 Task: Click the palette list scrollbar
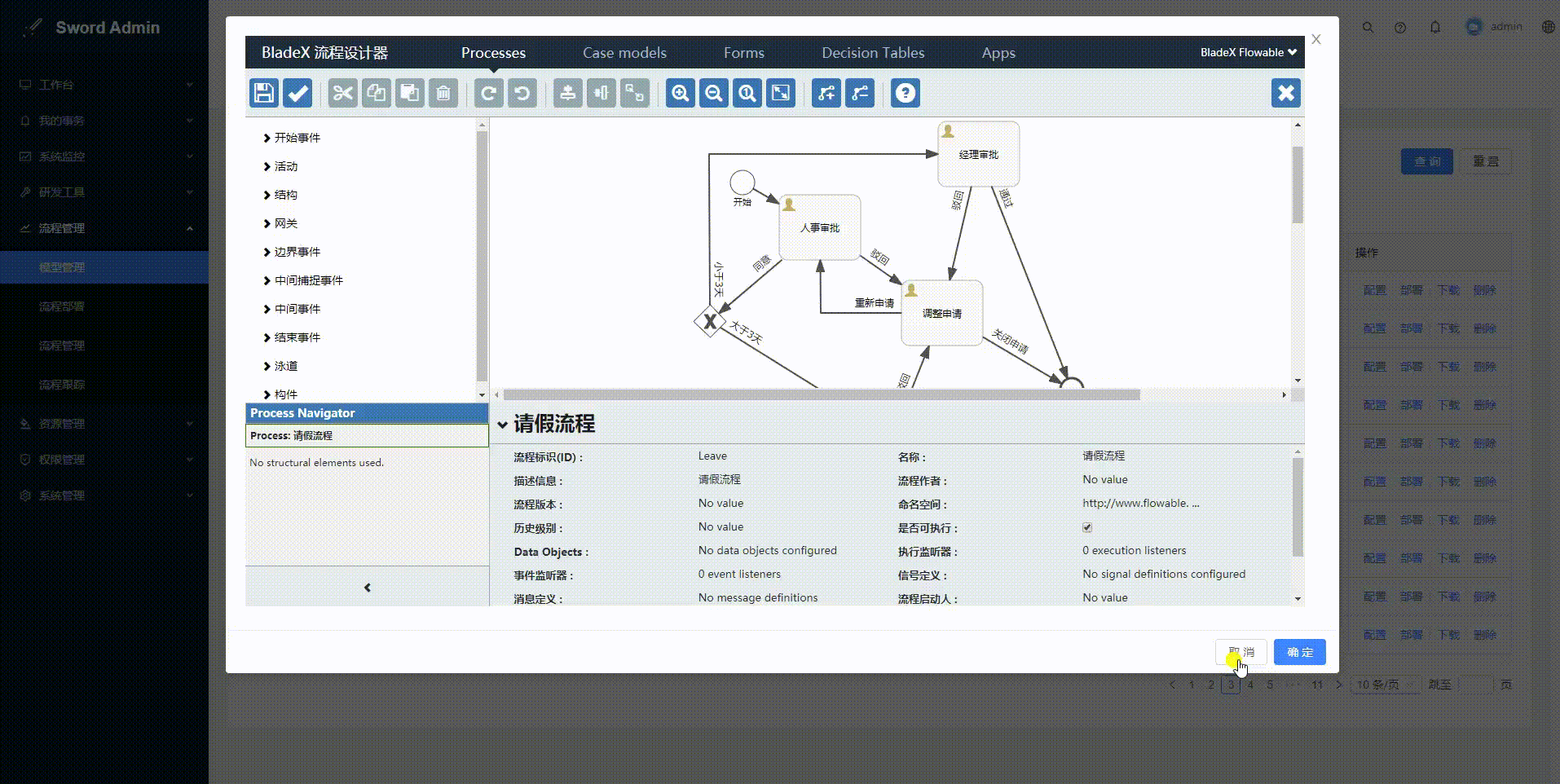tap(482, 255)
